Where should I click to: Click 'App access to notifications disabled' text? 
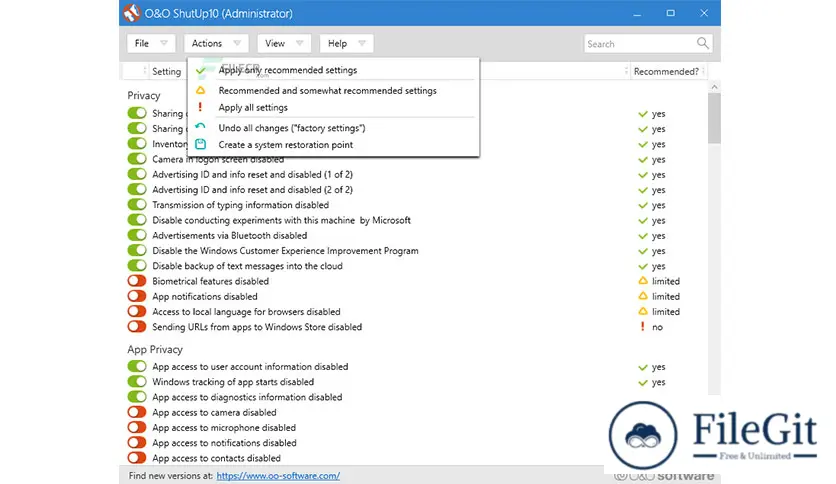coord(224,442)
